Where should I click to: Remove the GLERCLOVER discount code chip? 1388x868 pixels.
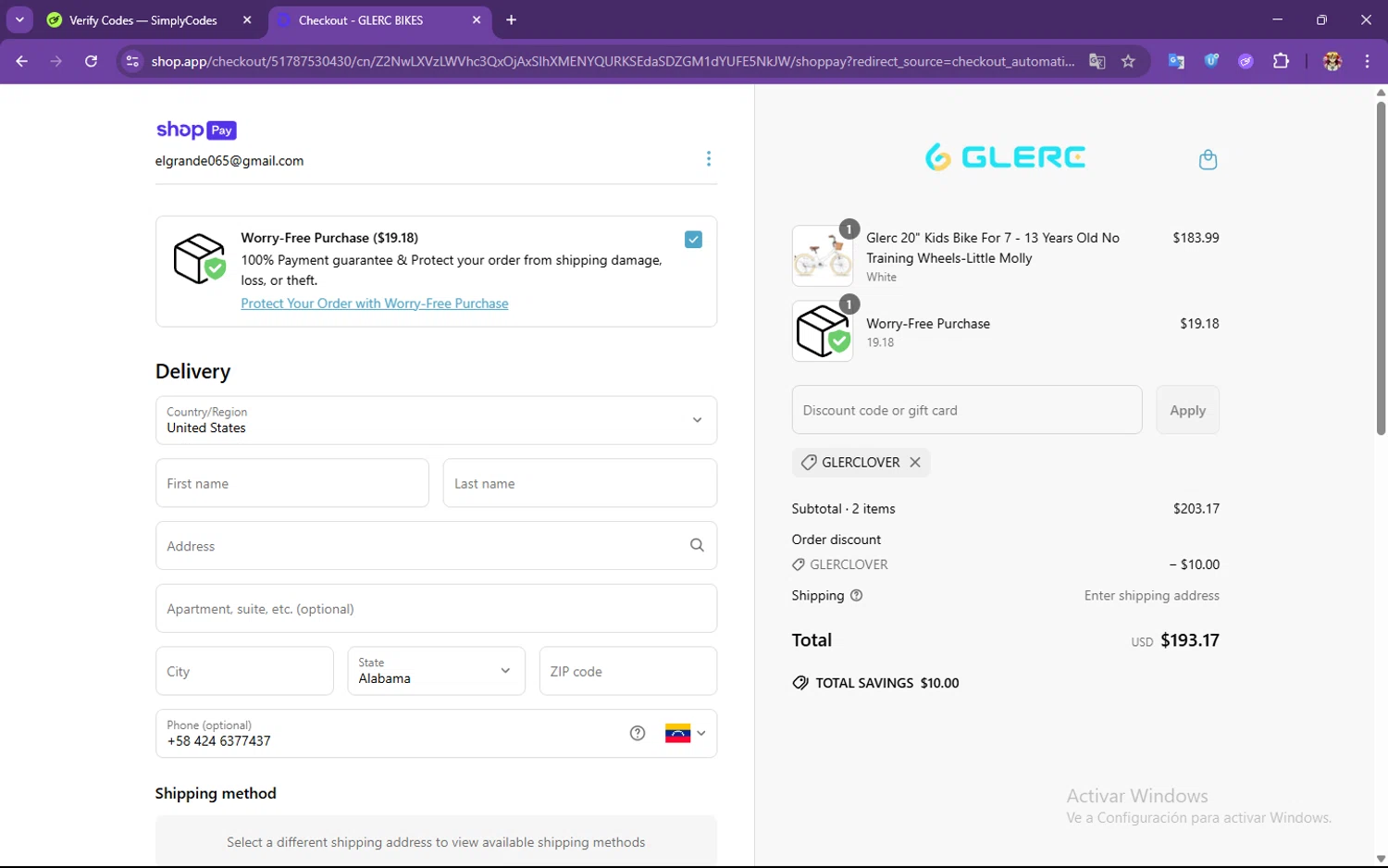point(915,463)
